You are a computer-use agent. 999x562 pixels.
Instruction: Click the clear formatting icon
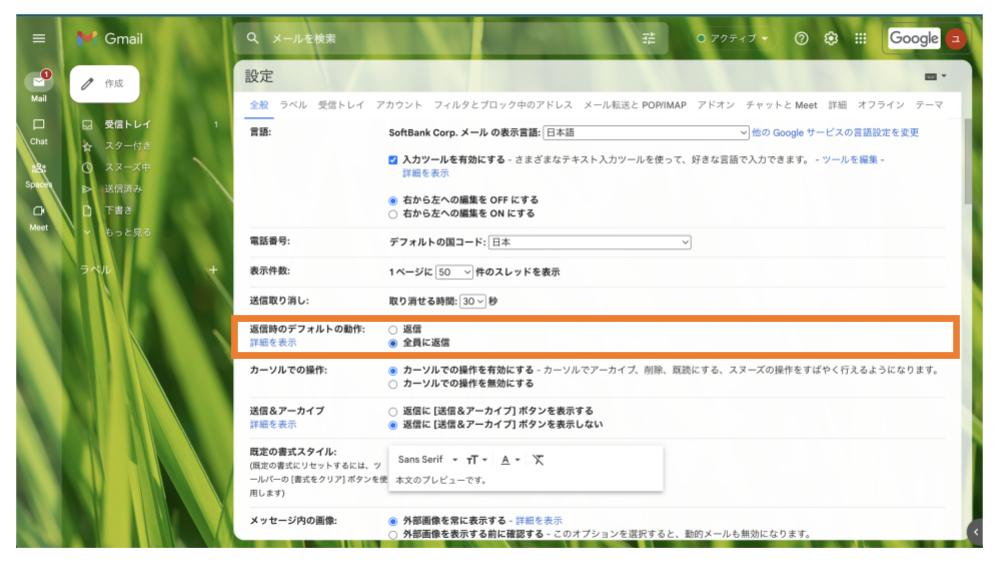(x=538, y=460)
